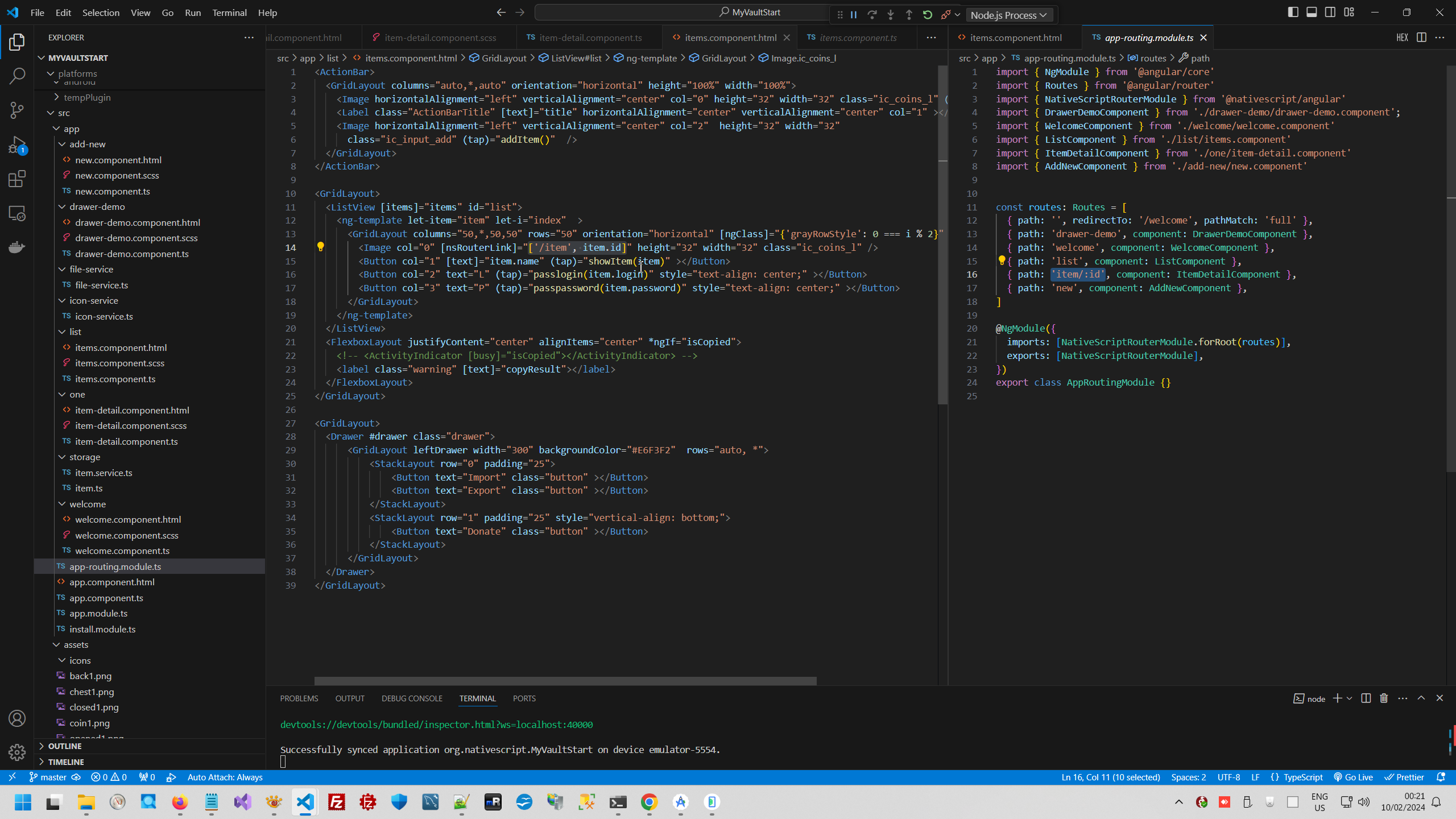Viewport: 1456px width, 819px height.
Task: Click Go Live in status bar
Action: click(1354, 777)
